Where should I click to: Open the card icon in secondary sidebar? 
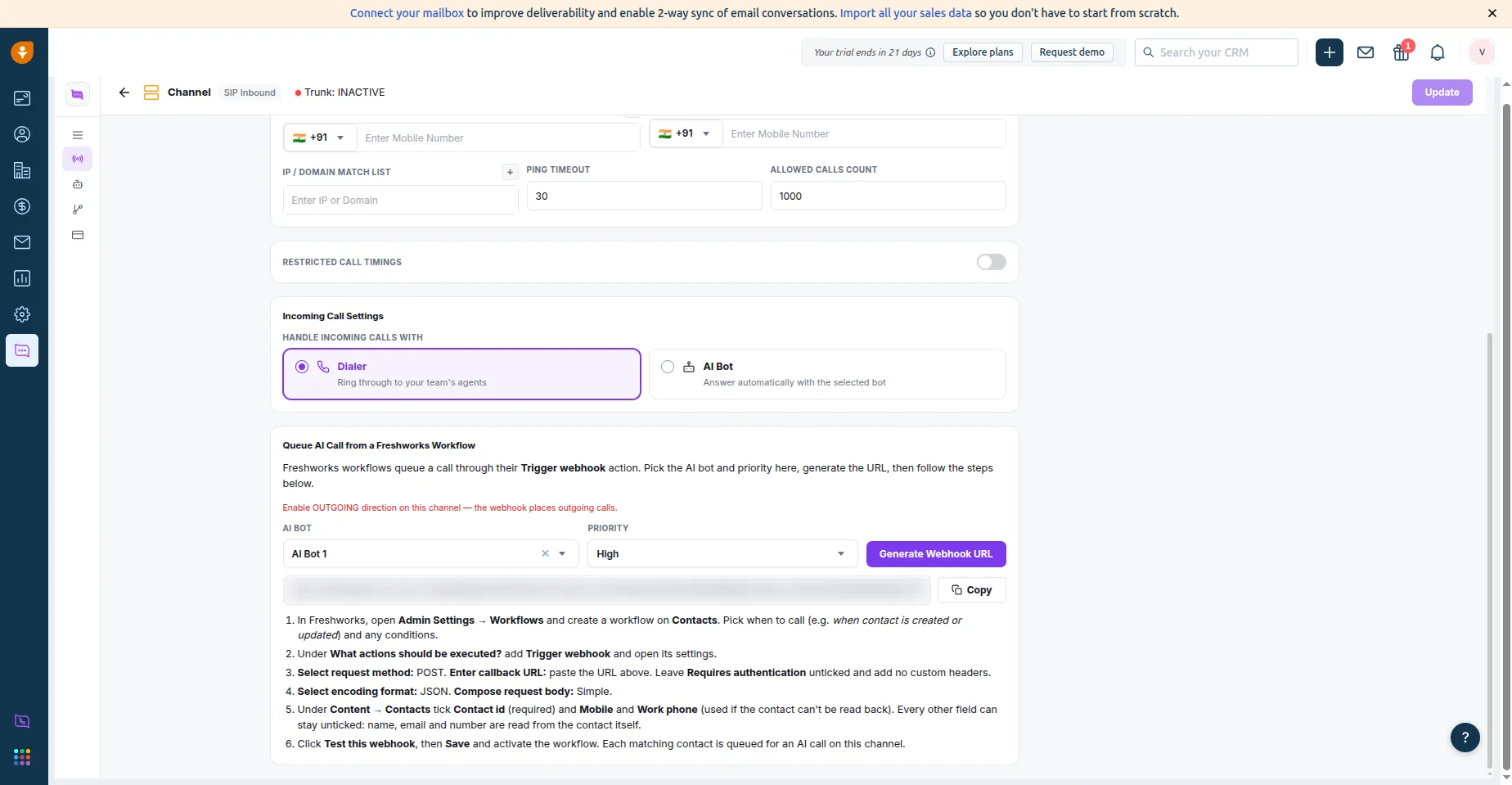78,235
